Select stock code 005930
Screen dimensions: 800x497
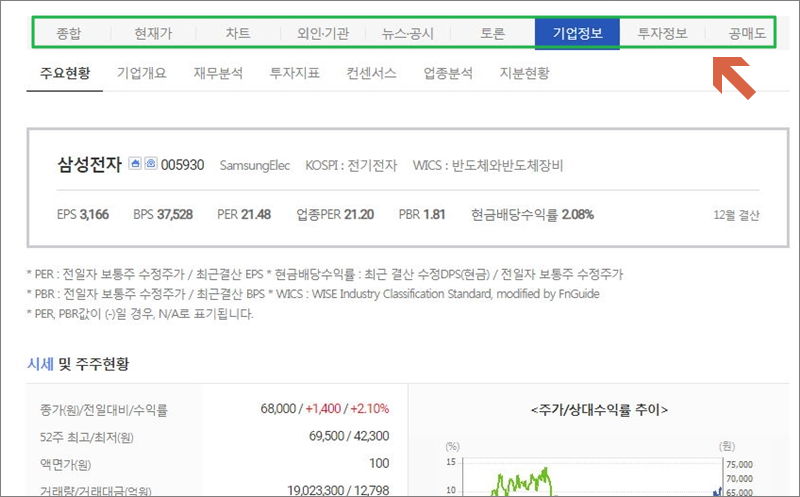pyautogui.click(x=183, y=165)
